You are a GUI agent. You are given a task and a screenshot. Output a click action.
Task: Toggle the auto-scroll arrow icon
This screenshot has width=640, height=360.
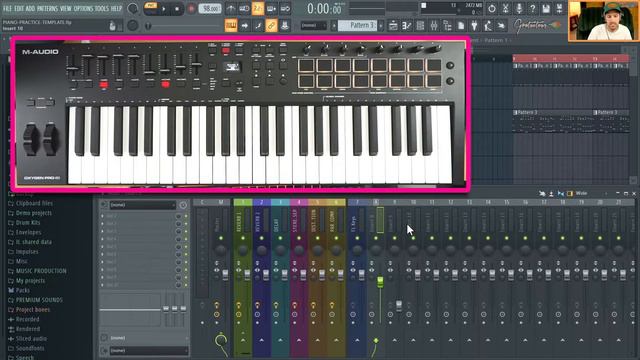click(244, 26)
